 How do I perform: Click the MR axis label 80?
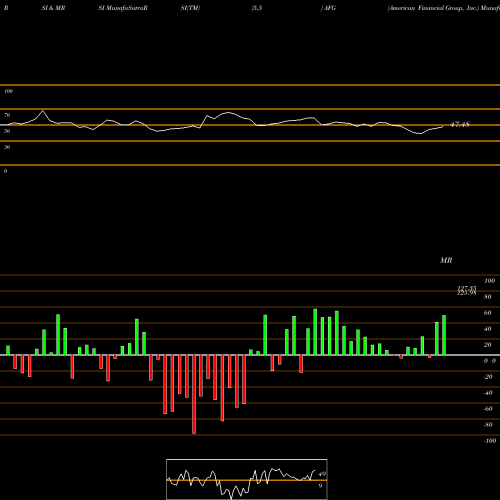[488, 297]
